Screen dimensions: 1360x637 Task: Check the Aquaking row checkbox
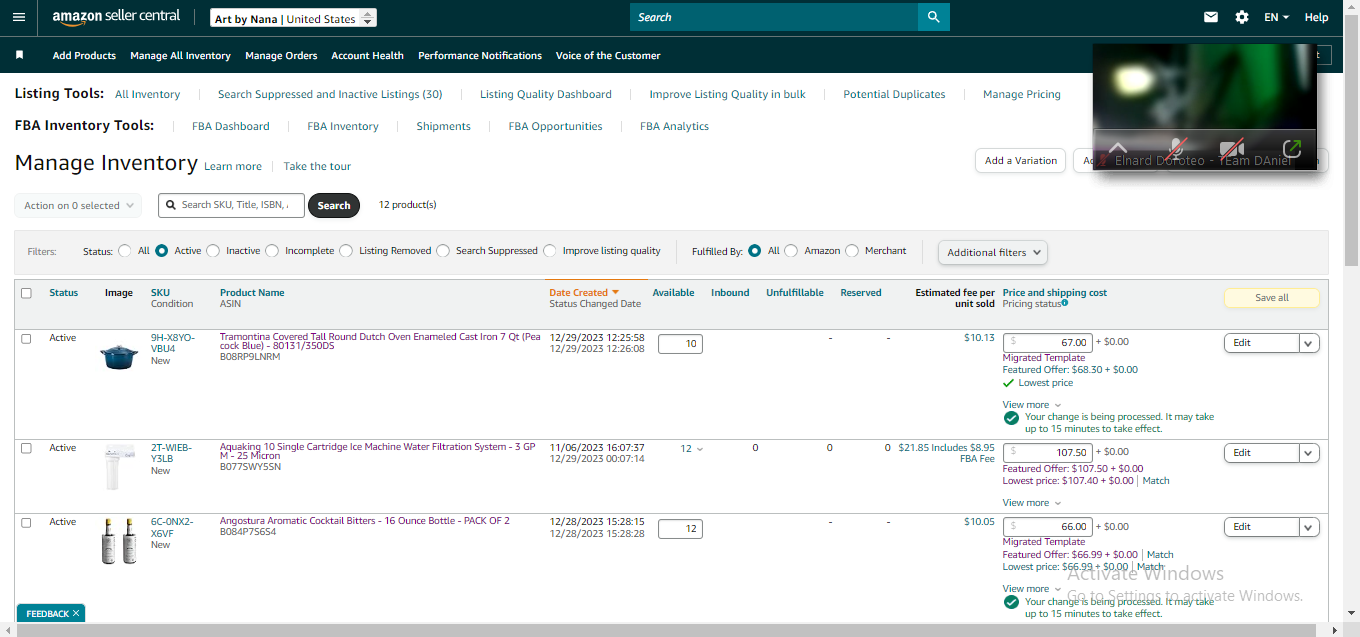[x=26, y=448]
